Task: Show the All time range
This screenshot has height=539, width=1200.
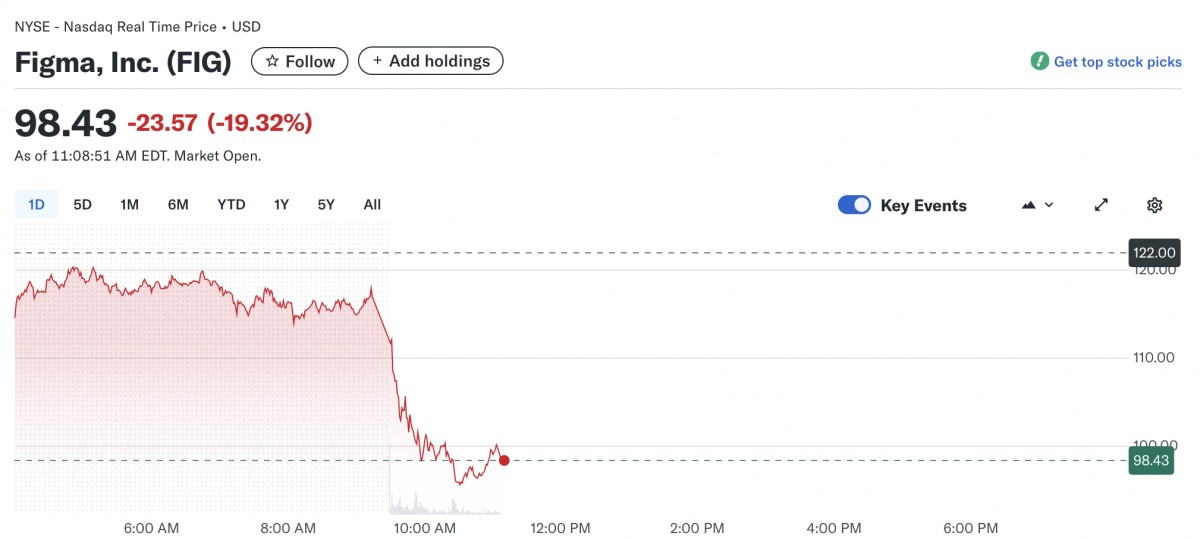Action: tap(372, 204)
